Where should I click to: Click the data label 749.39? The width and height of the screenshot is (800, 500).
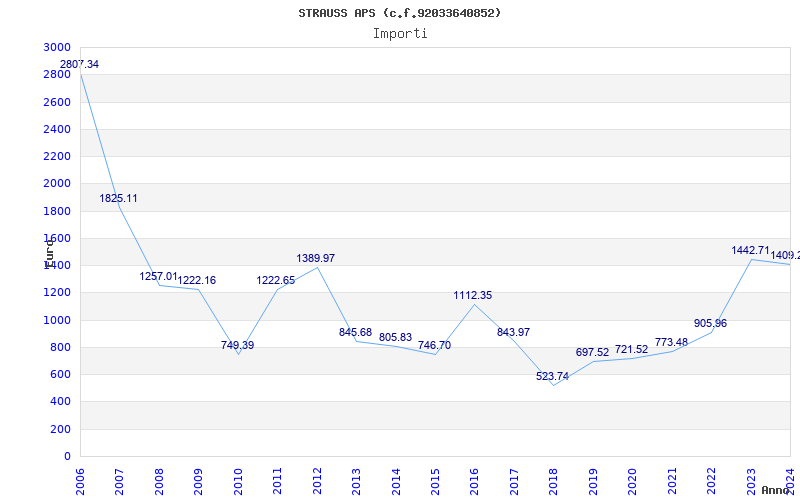click(x=237, y=345)
